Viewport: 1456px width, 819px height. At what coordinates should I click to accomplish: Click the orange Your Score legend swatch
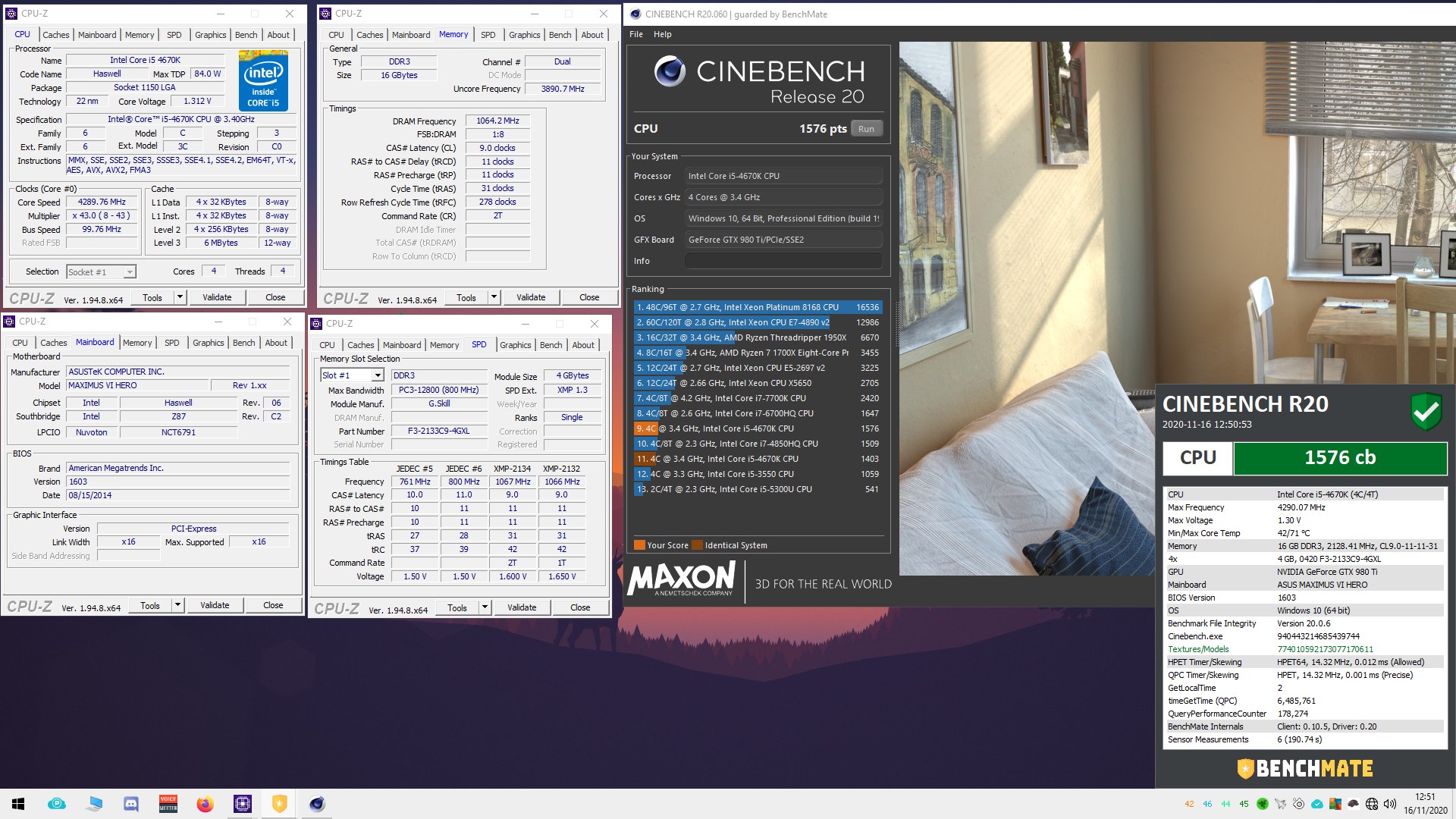[x=639, y=545]
